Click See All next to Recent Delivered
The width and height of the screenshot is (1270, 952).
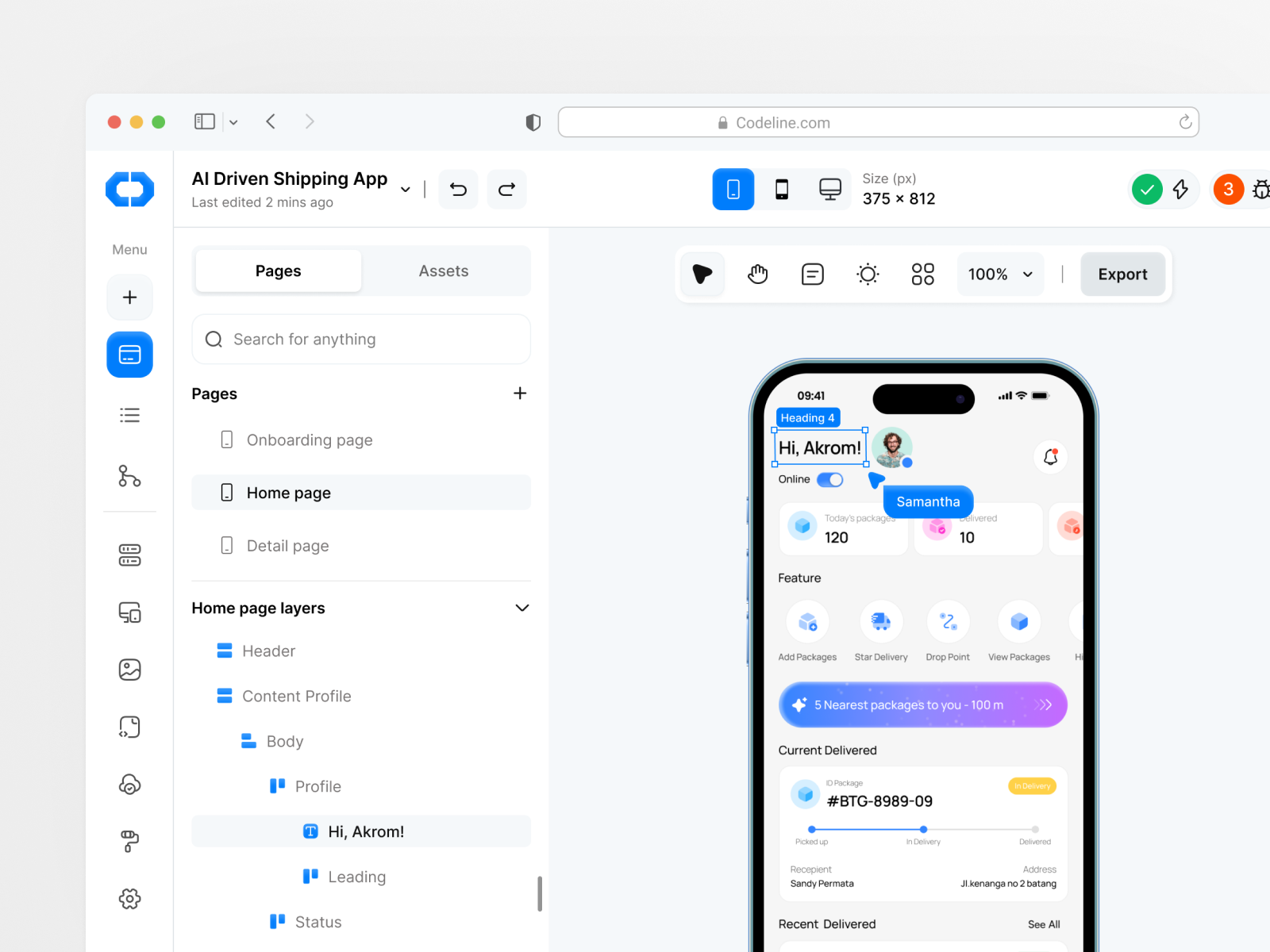(x=1044, y=924)
